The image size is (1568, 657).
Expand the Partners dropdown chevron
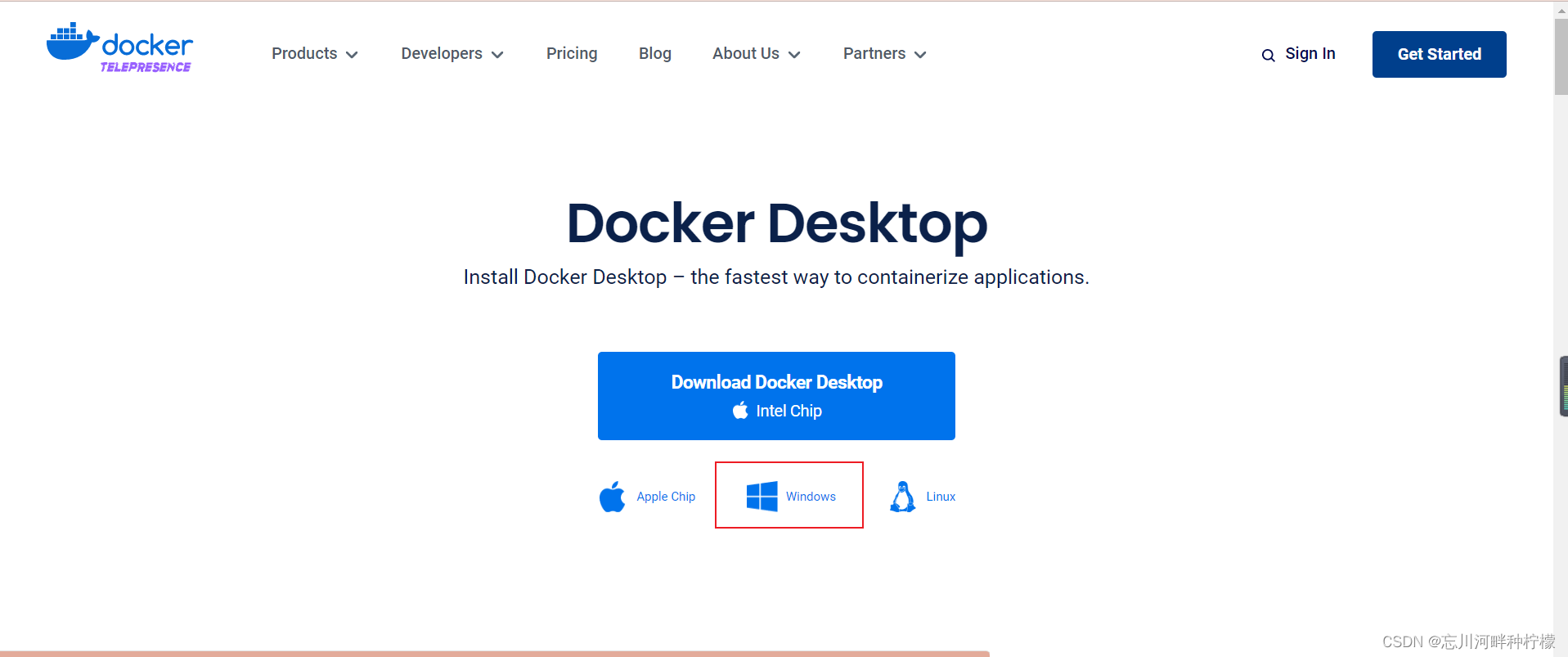click(920, 55)
